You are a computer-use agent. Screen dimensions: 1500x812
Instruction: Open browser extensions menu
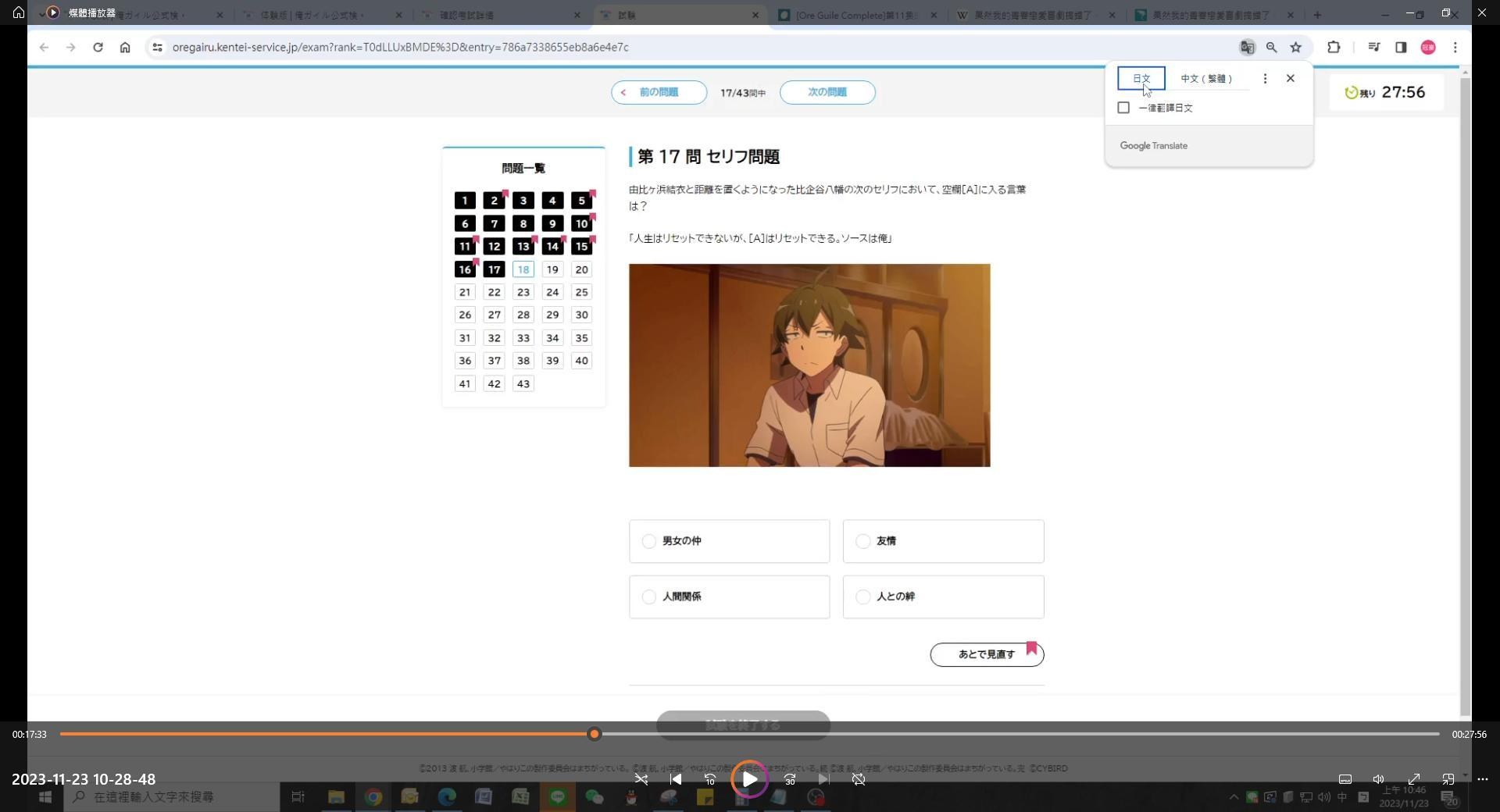tap(1334, 48)
